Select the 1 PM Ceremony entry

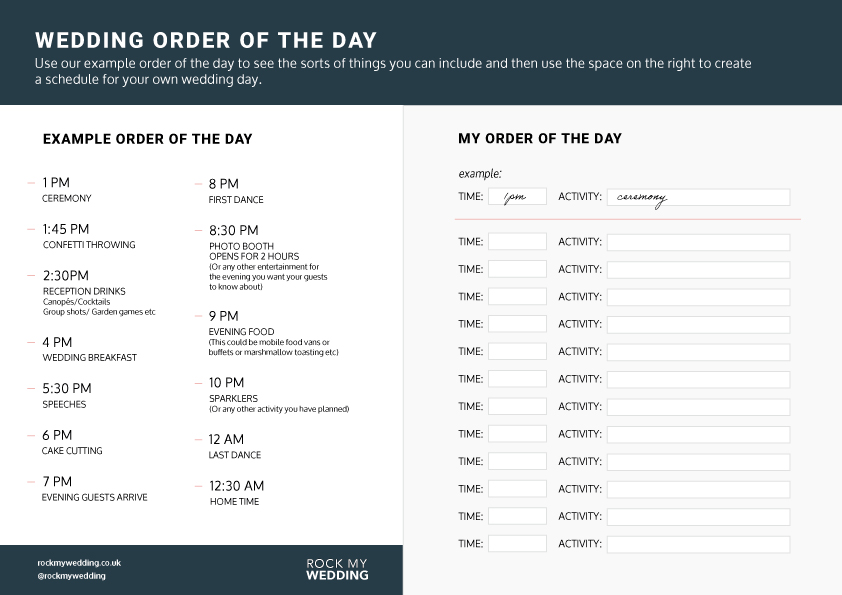coord(66,190)
